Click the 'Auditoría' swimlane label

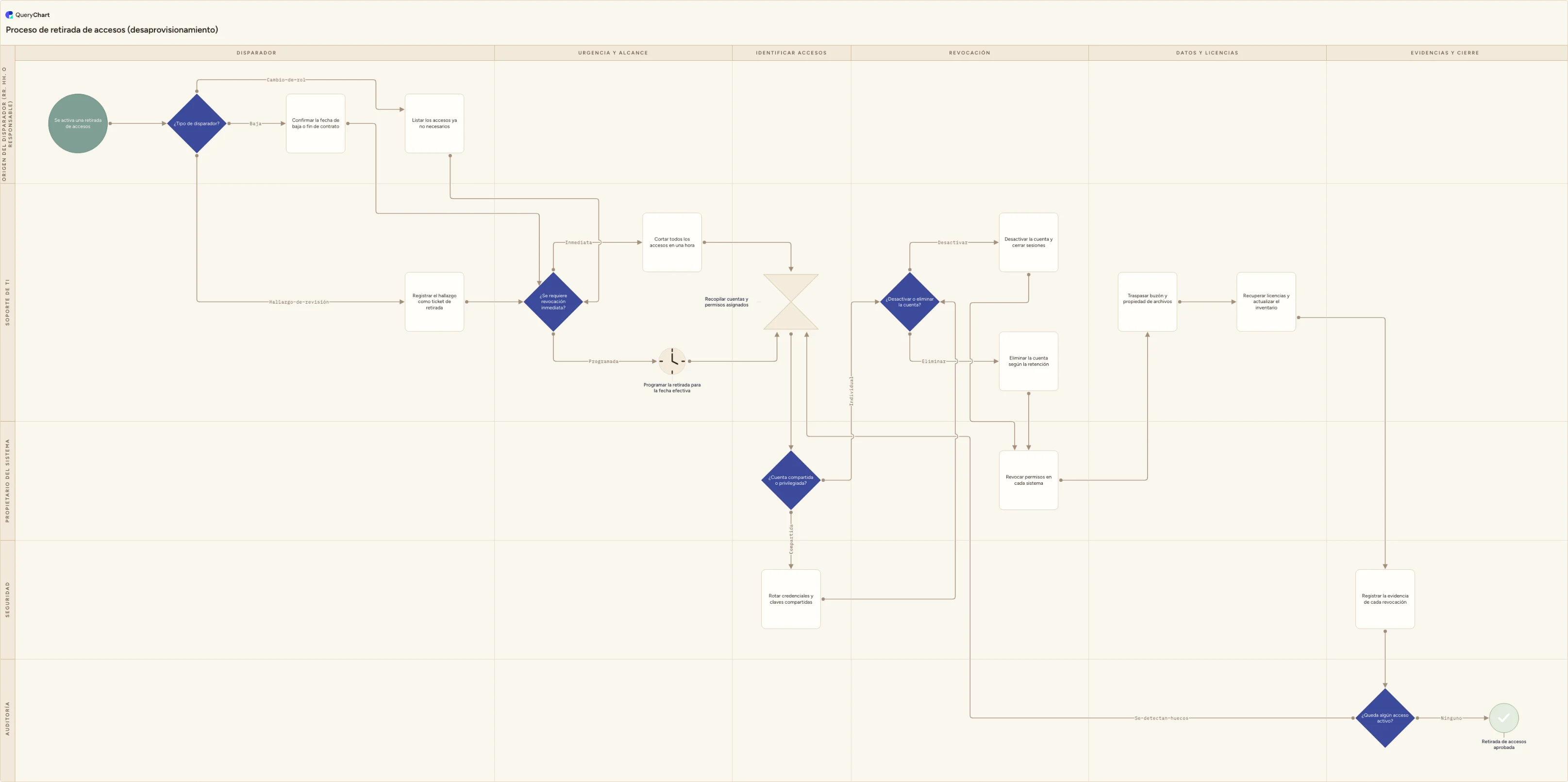click(7, 719)
